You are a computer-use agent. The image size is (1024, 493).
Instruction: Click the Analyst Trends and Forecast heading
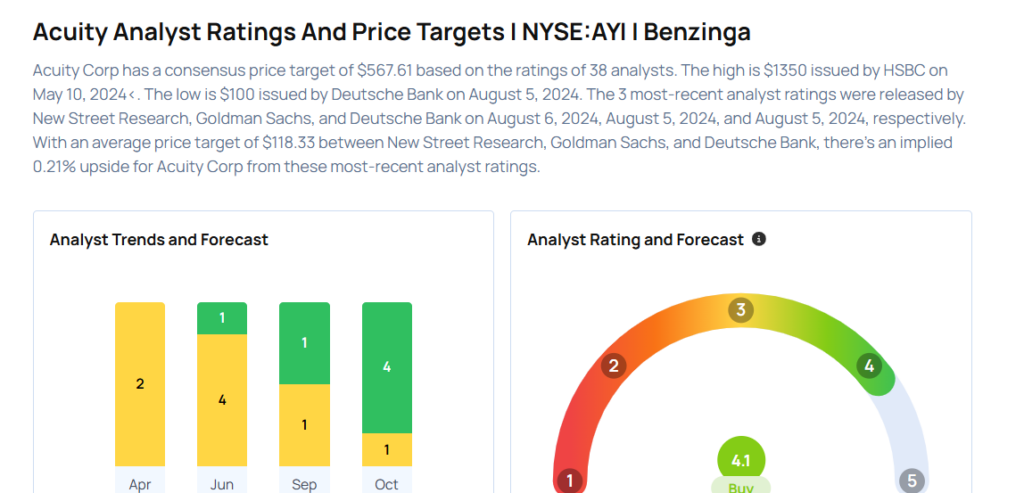point(159,240)
